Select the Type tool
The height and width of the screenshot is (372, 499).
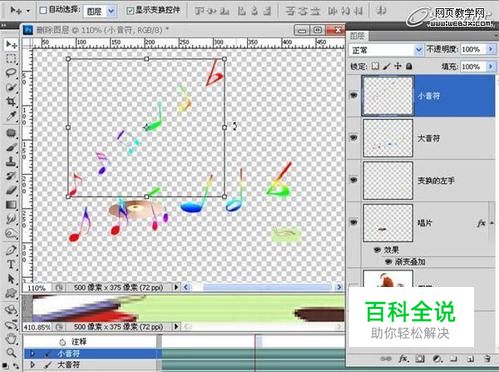11,264
